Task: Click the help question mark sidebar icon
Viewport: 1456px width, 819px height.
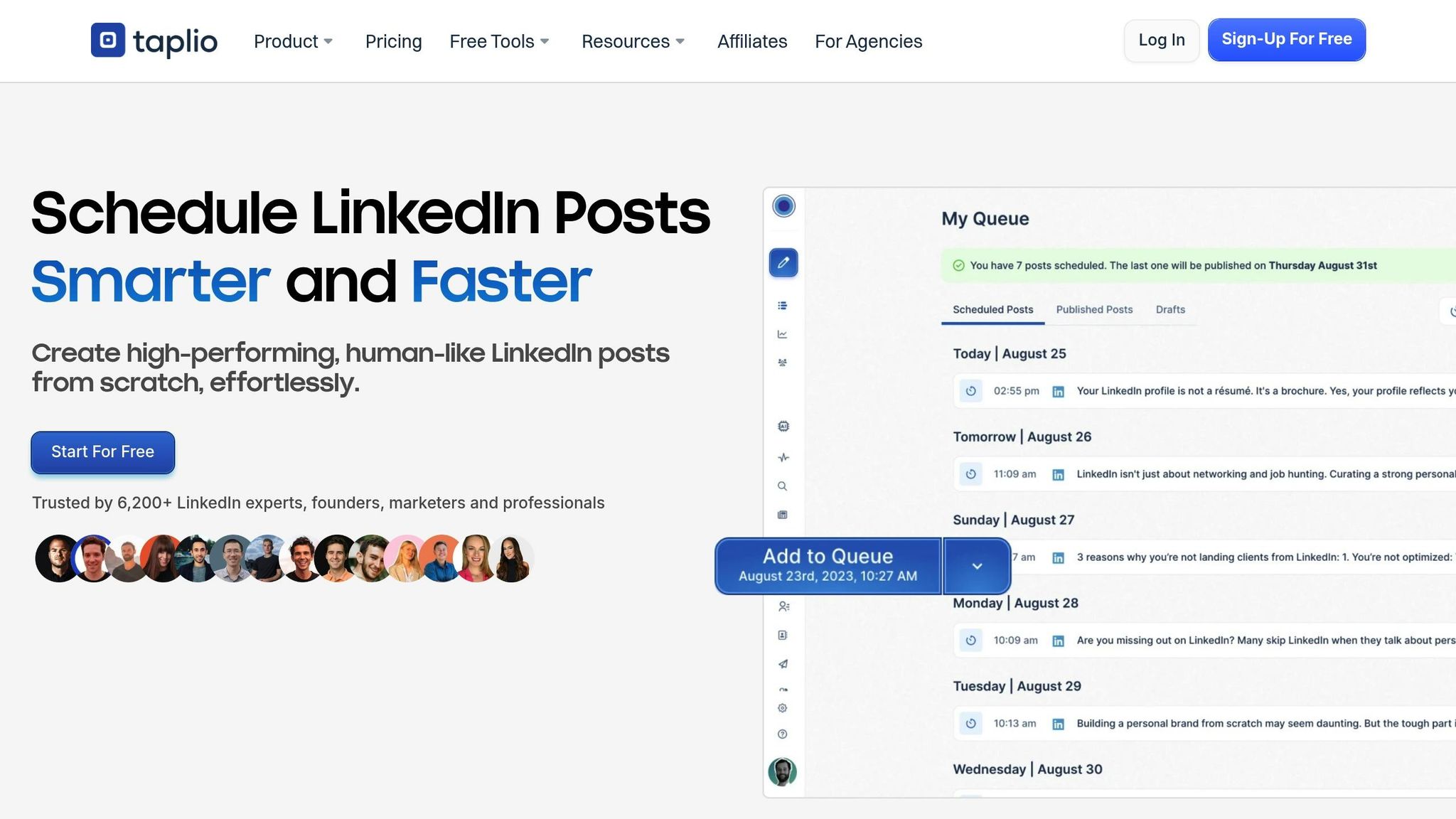Action: 782,734
